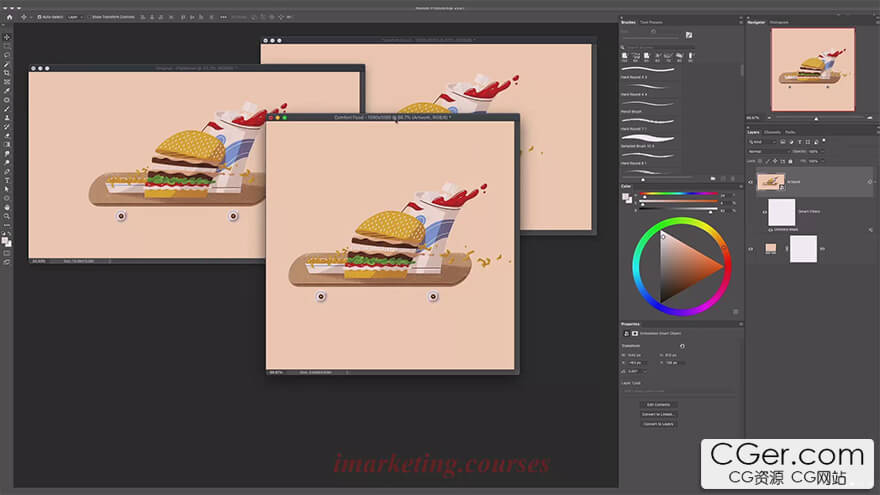Screen dimensions: 880x495
Task: Open the Auto-Select Layer dropdown
Action: (x=73, y=17)
